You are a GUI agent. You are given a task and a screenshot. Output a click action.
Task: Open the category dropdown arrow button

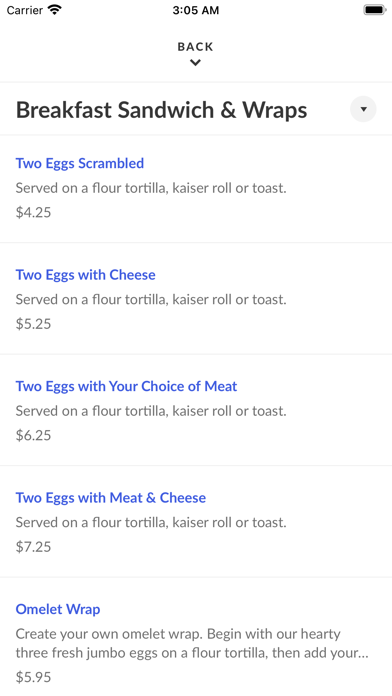coord(363,109)
